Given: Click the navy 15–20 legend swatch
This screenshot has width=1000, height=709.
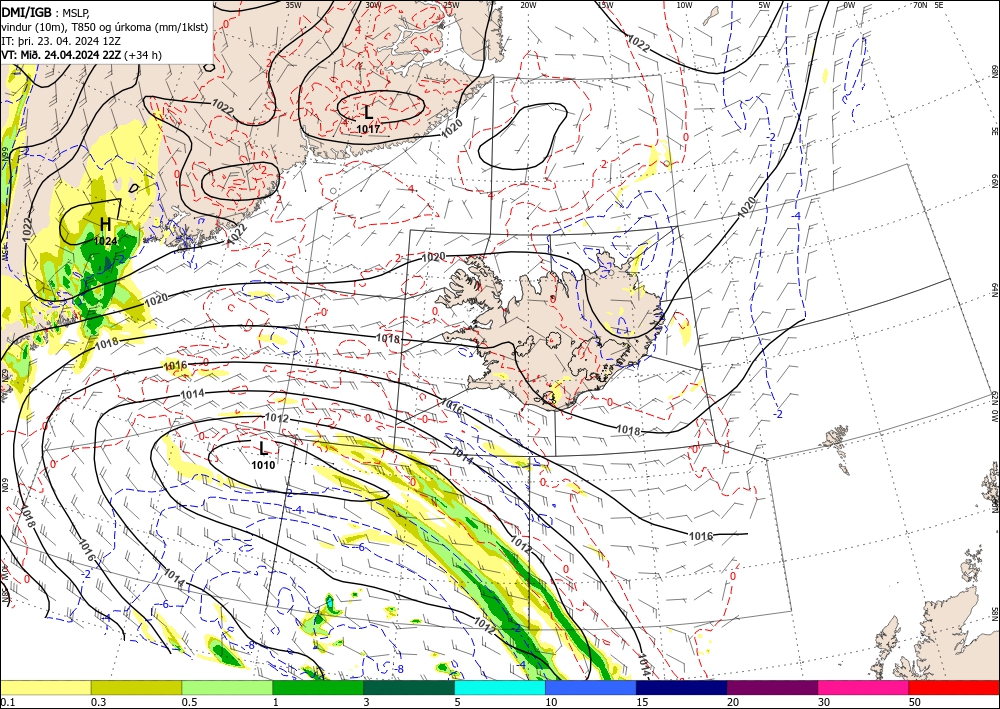Looking at the screenshot, I should [682, 687].
